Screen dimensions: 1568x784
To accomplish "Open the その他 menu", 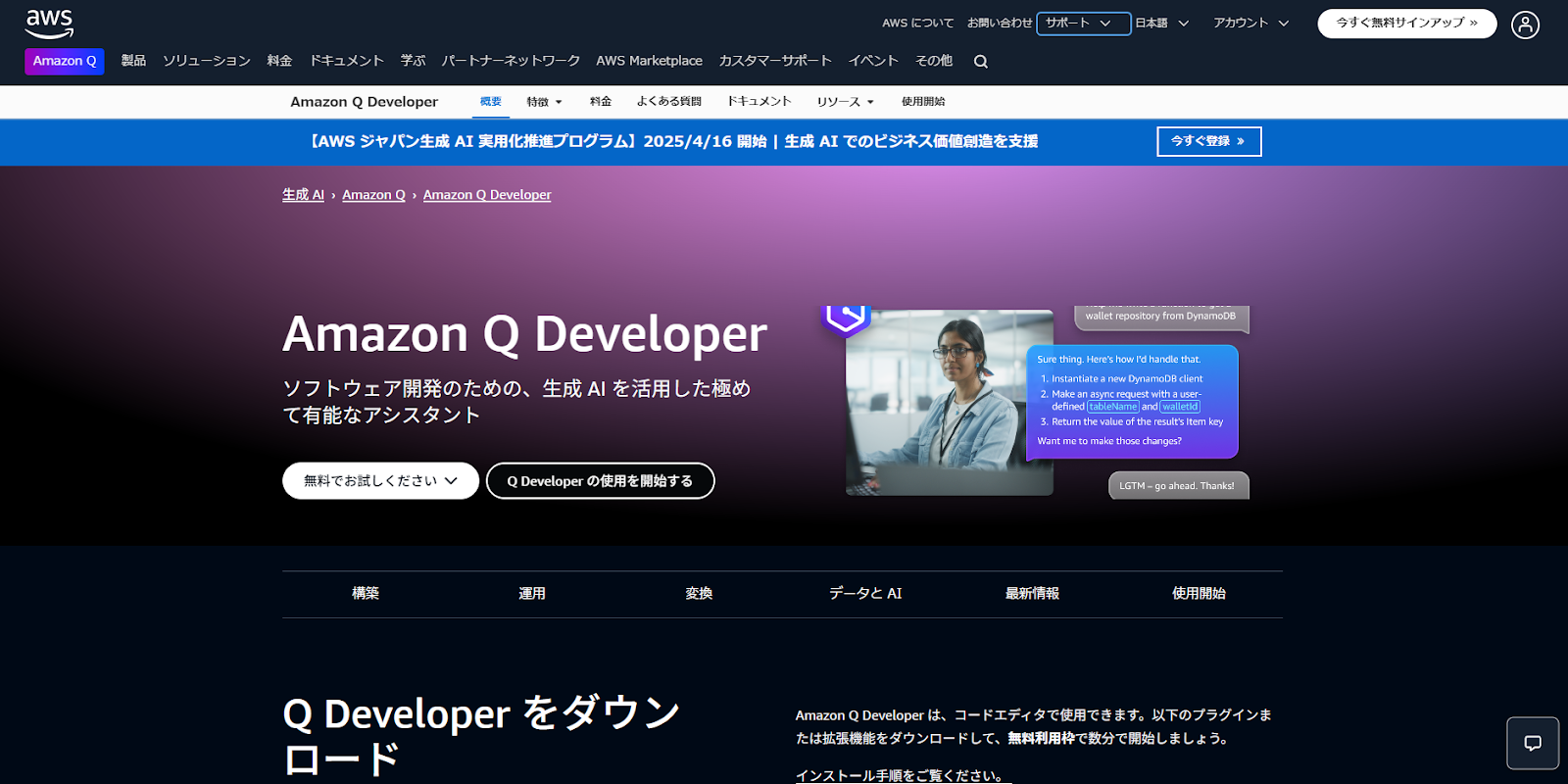I will point(934,61).
